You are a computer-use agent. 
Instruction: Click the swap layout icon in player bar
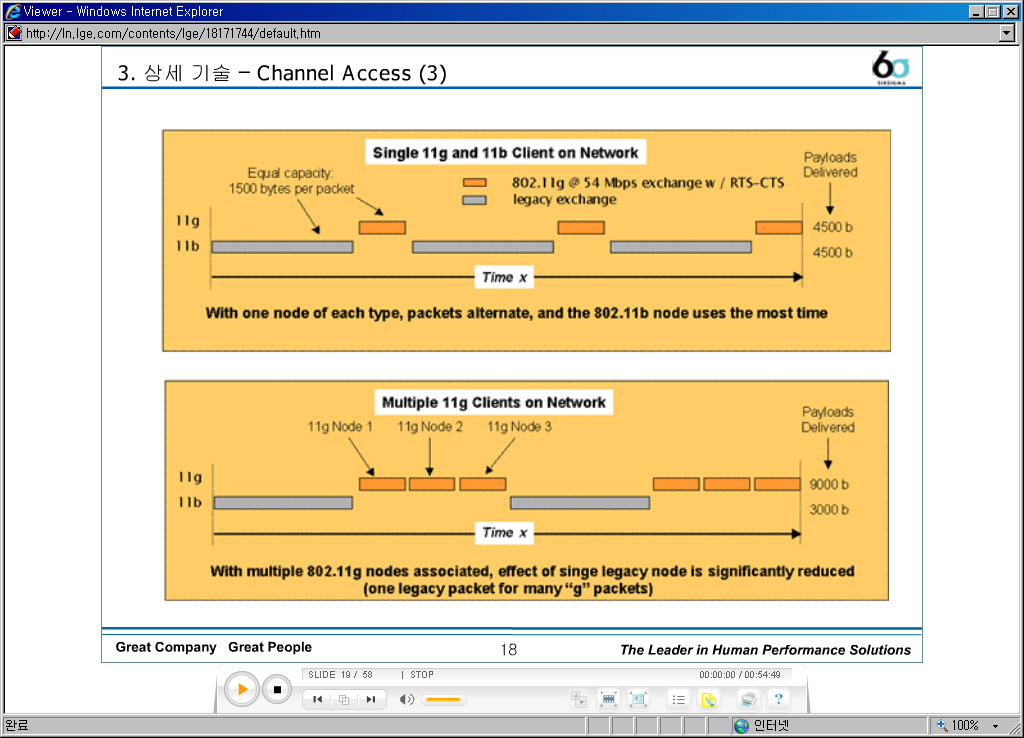point(579,699)
